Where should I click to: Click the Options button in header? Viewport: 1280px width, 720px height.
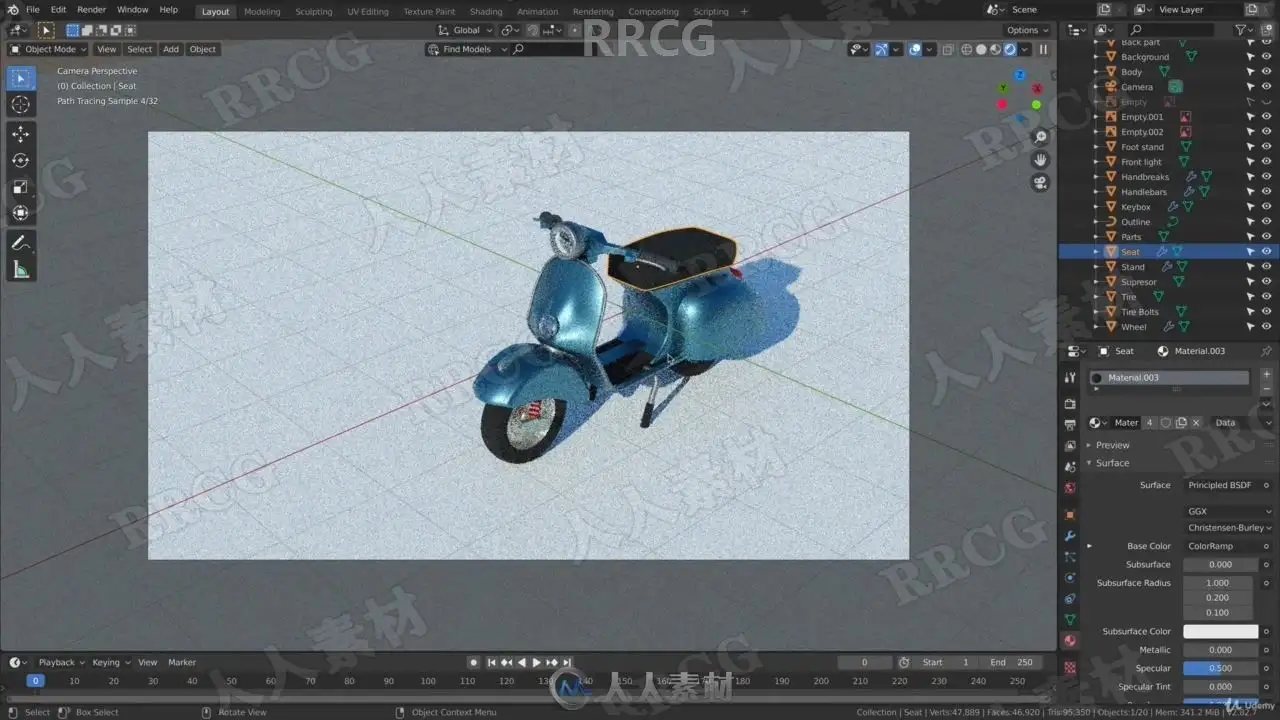pos(1027,31)
